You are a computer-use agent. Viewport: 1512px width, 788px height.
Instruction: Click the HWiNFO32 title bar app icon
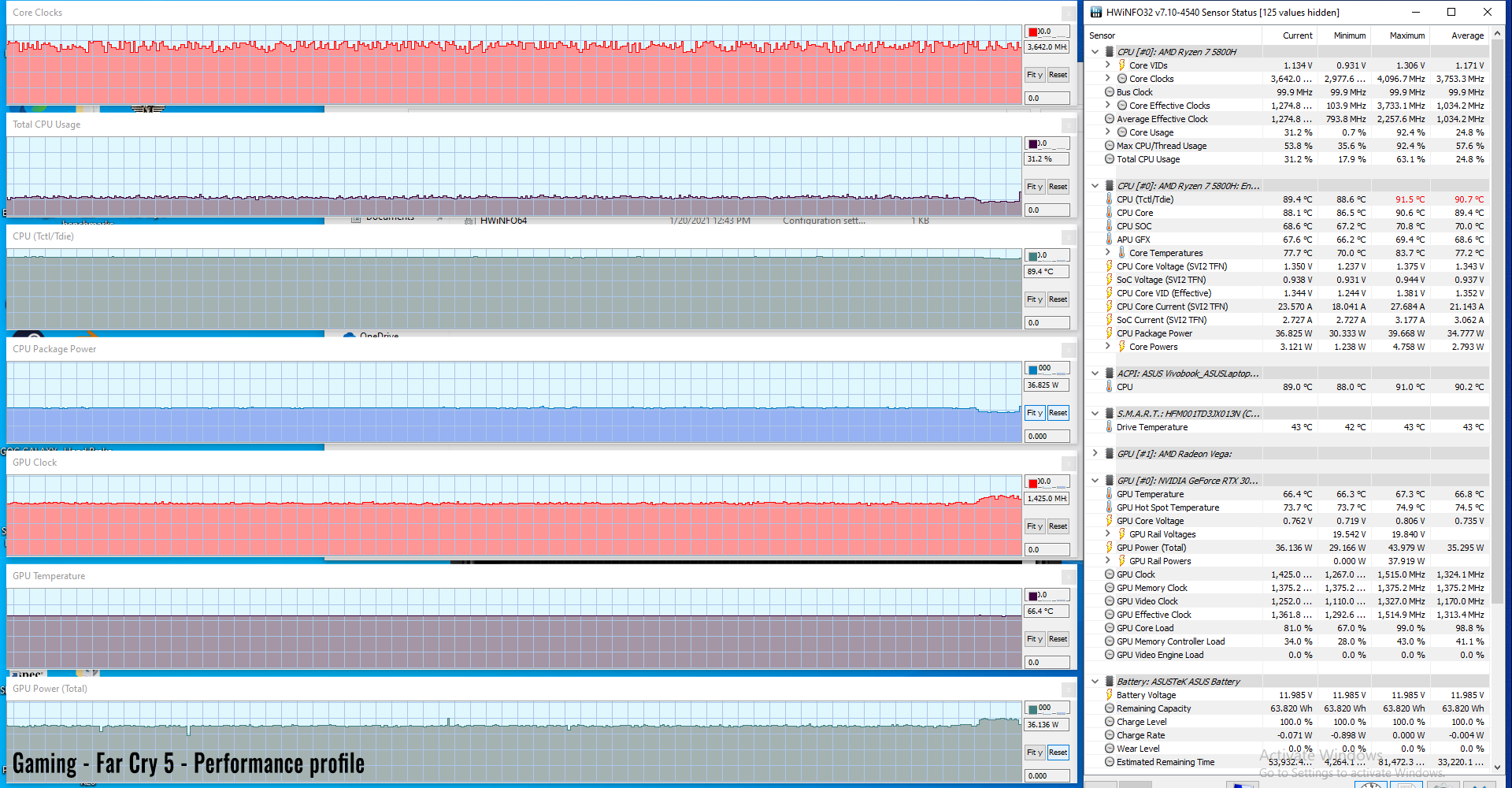[1095, 12]
